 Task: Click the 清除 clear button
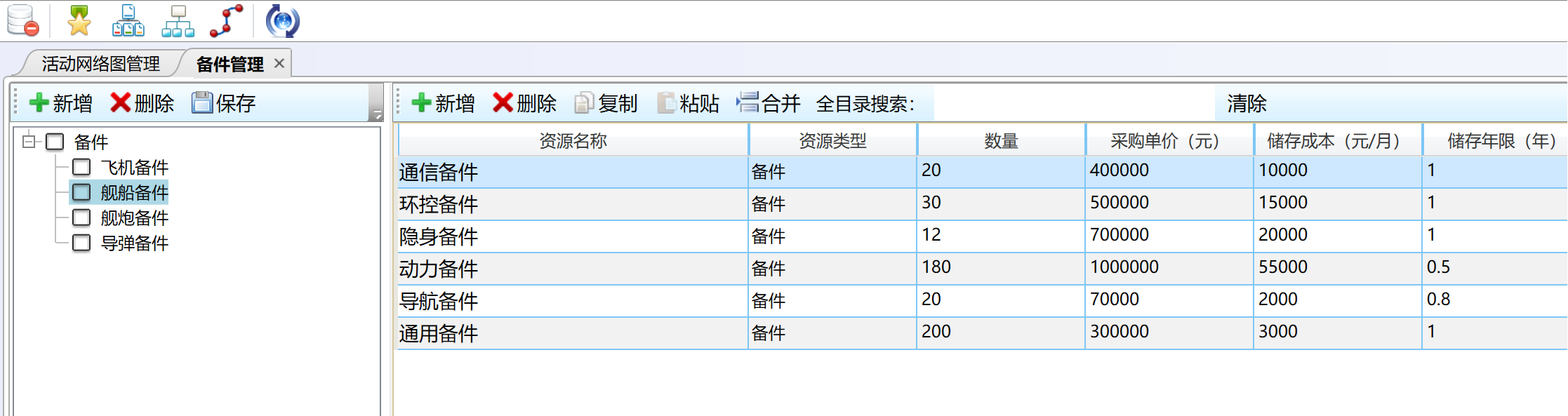(x=1247, y=103)
